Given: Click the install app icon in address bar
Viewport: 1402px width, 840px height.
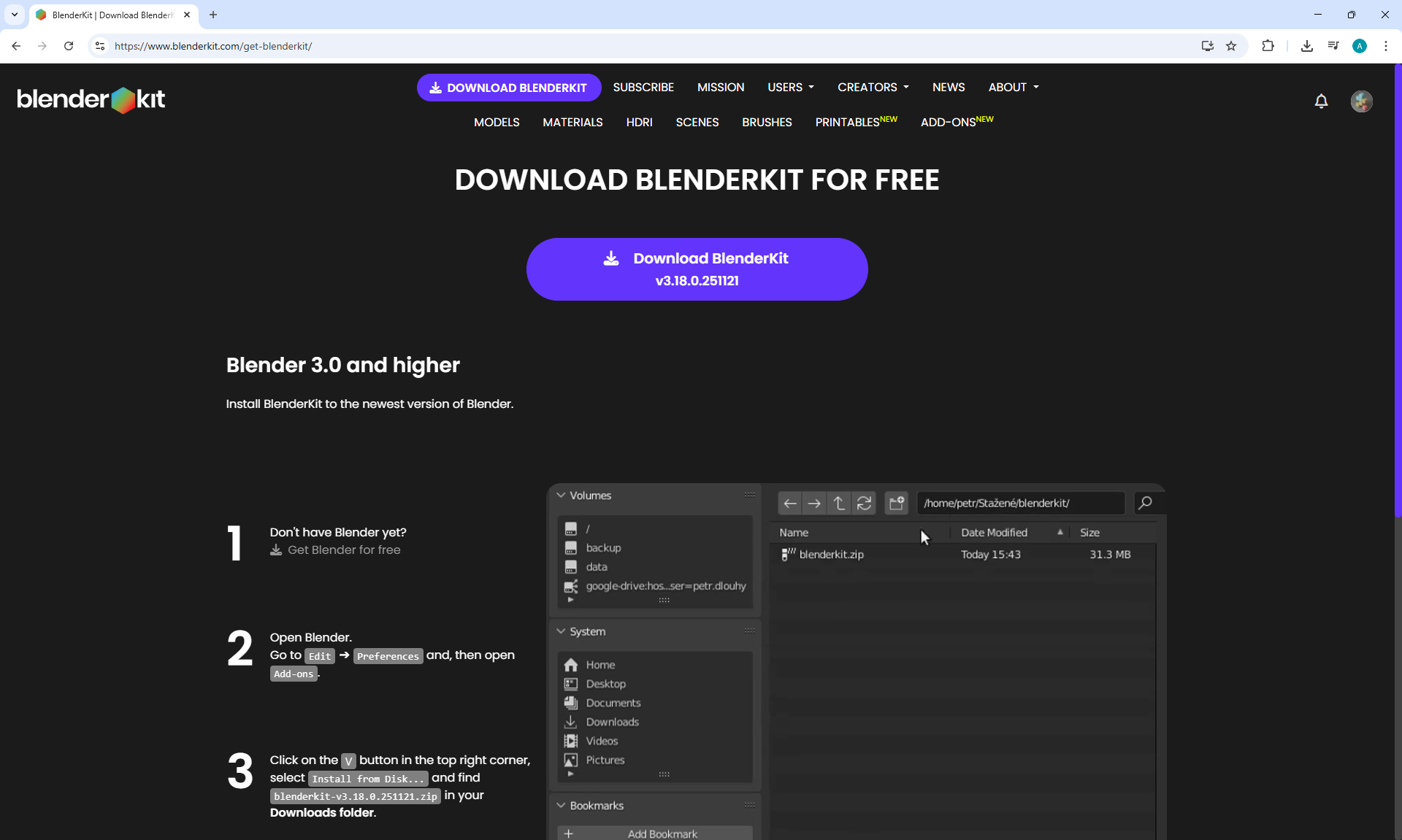Looking at the screenshot, I should coord(1207,46).
